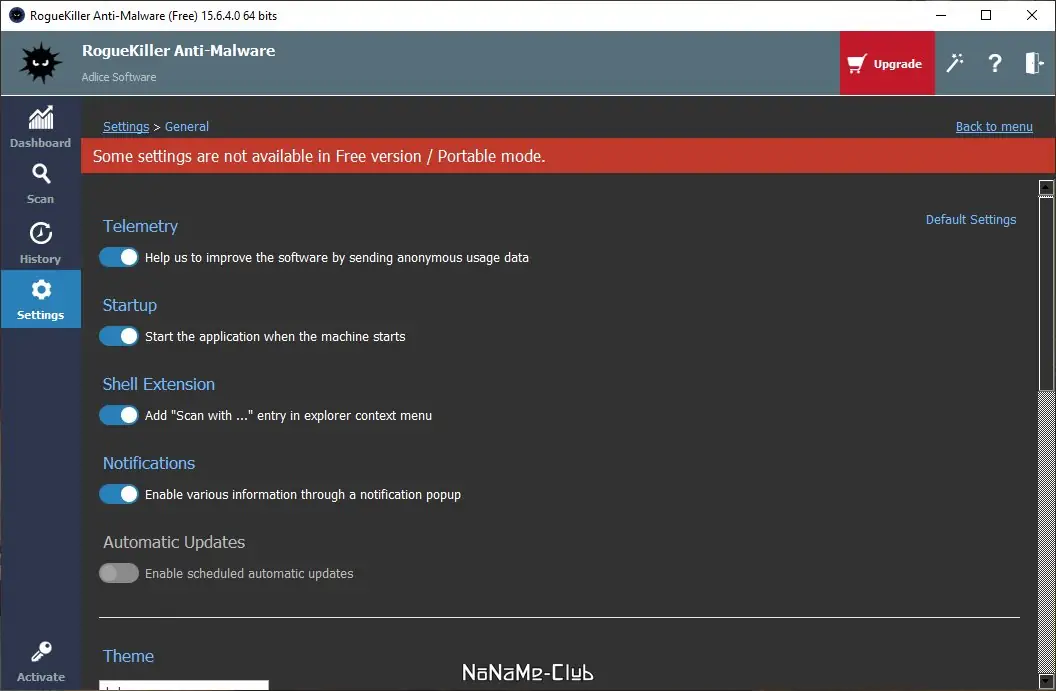Toggle scheduled automatic updates switch

119,573
